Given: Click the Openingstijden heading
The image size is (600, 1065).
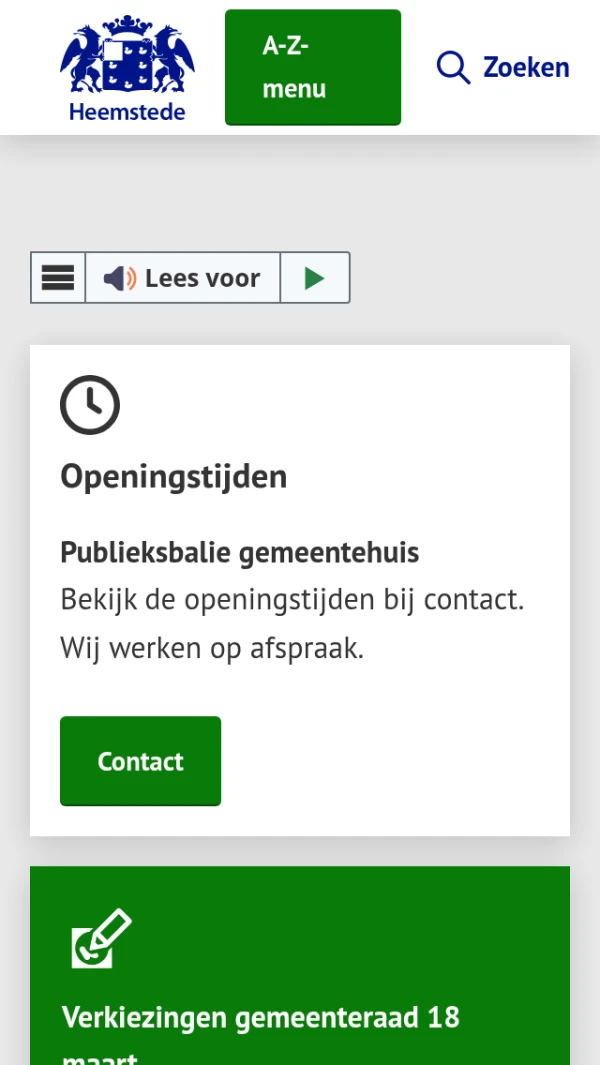Looking at the screenshot, I should 173,476.
